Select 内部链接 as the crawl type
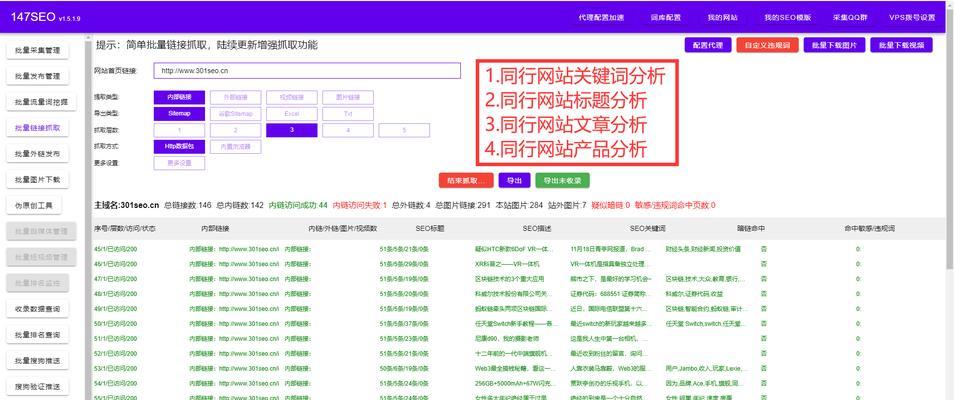Image resolution: width=954 pixels, height=400 pixels. [x=179, y=97]
